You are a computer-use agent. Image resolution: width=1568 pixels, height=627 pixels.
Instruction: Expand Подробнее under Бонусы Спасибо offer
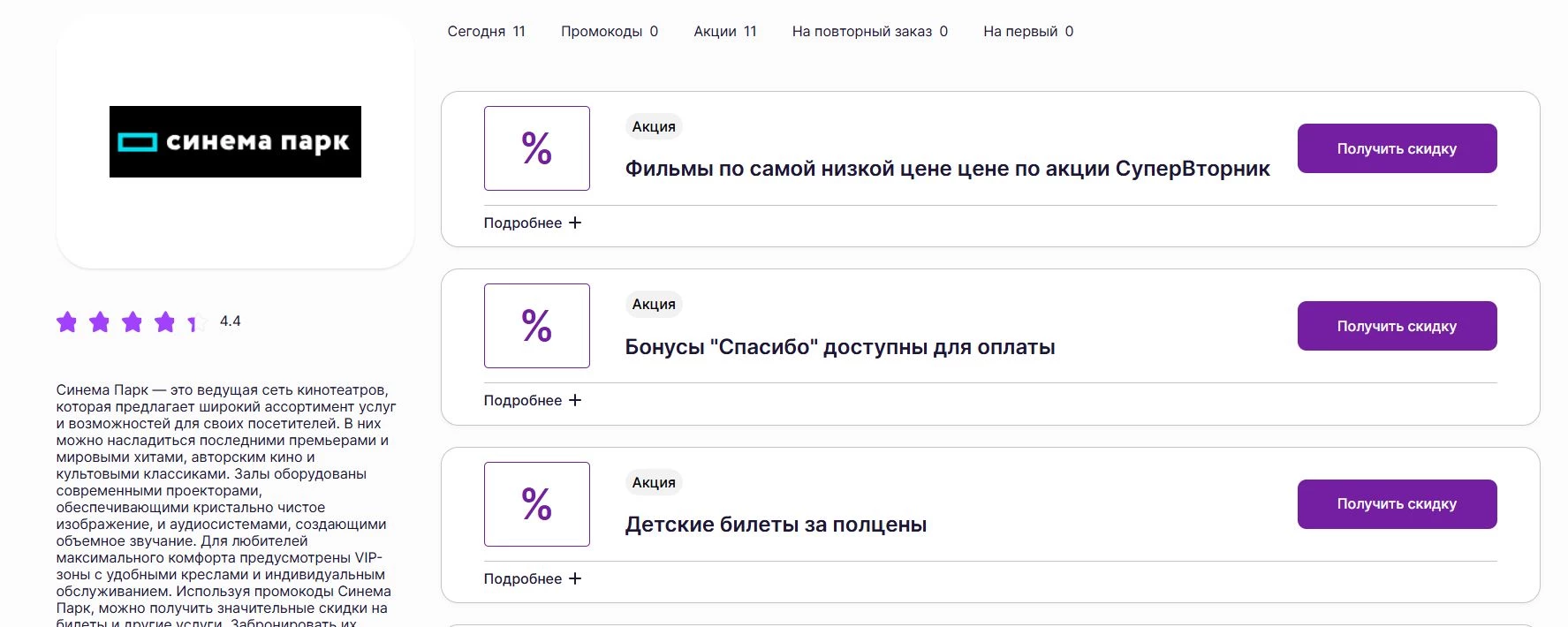tap(533, 400)
